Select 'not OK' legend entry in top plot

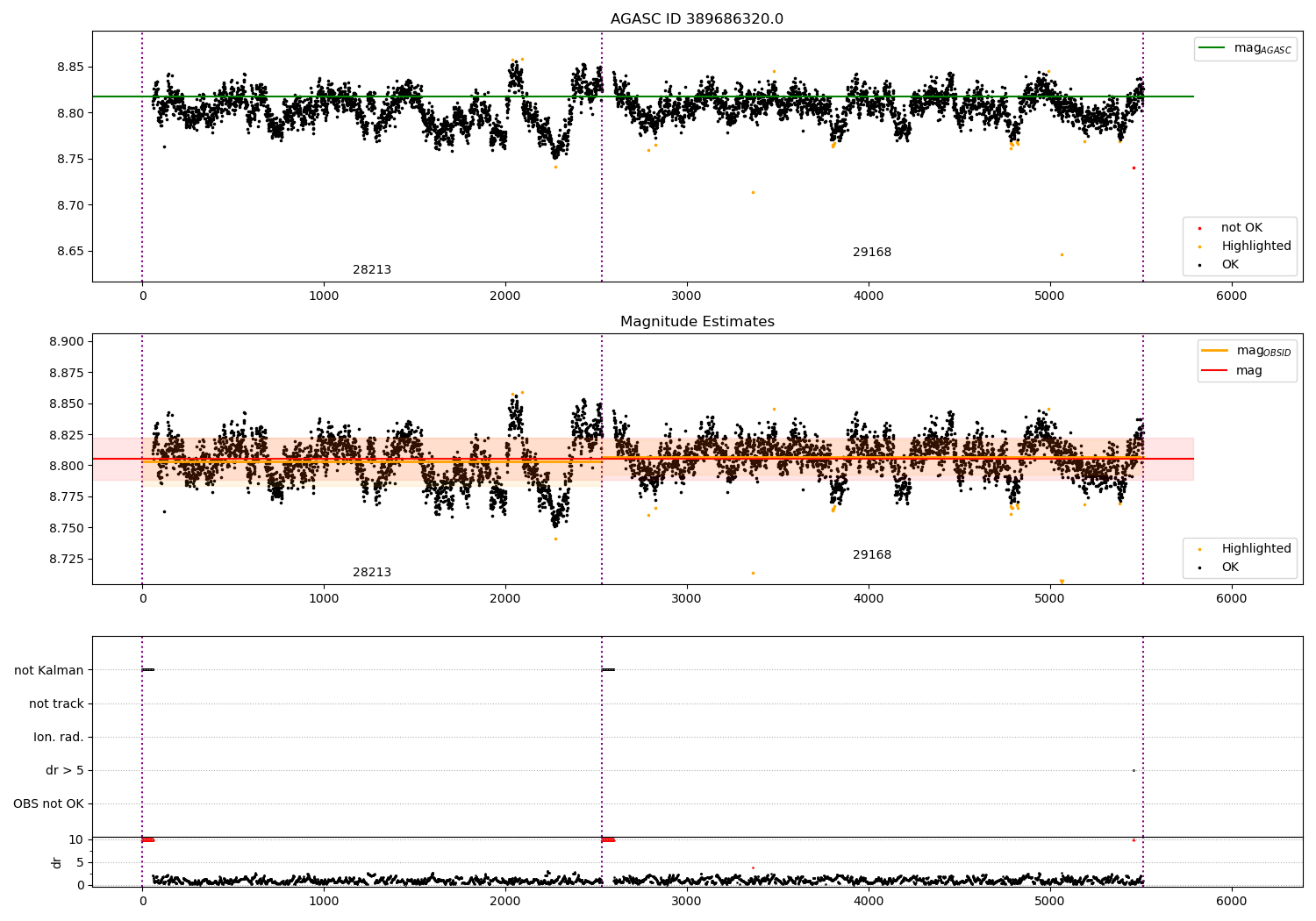pos(1241,227)
